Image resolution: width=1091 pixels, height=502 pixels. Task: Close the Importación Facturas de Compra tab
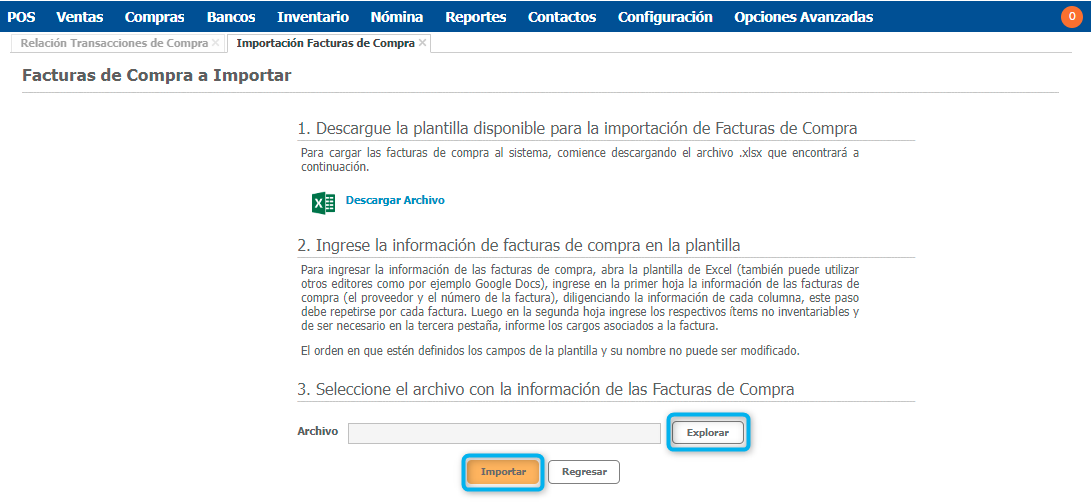coord(423,43)
